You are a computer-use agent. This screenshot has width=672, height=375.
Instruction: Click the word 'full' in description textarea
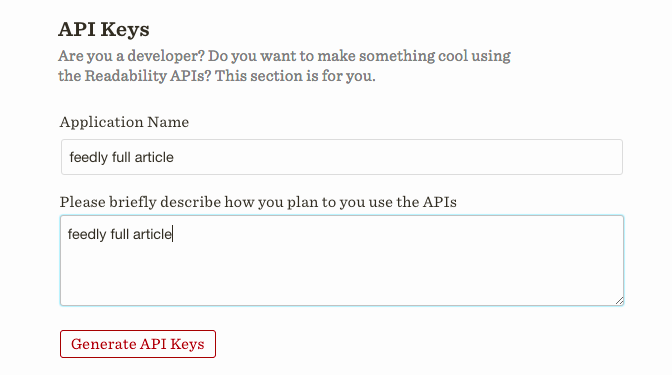pyautogui.click(x=119, y=234)
